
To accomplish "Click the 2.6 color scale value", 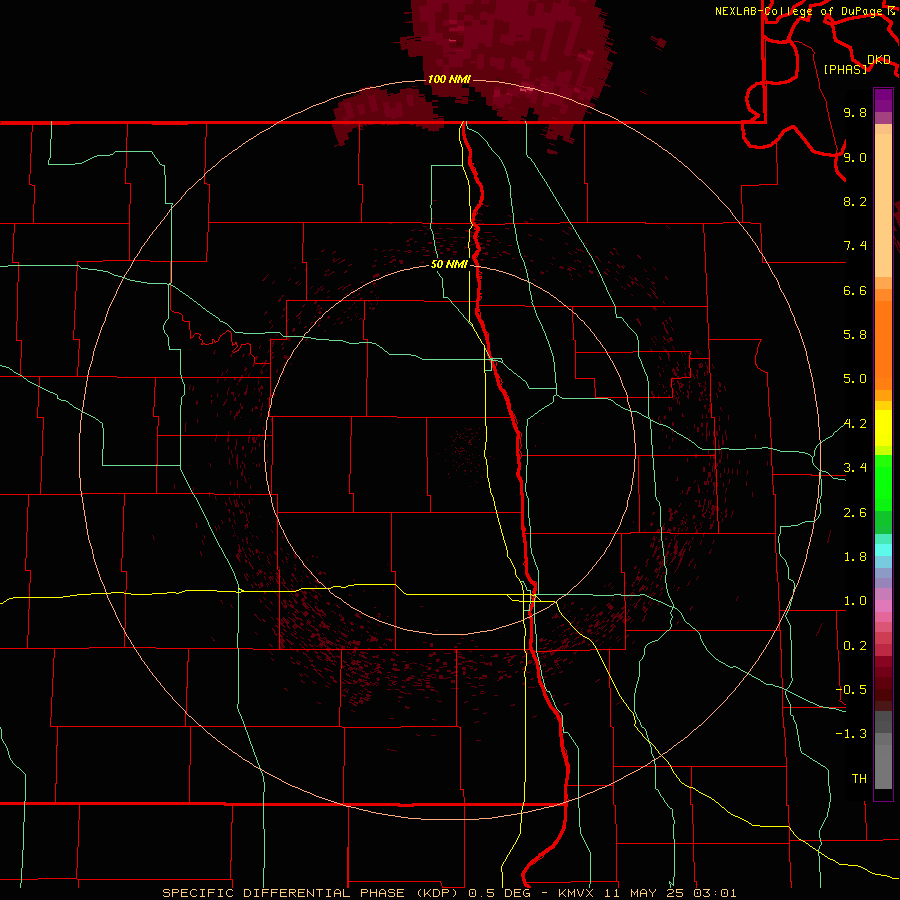I will pyautogui.click(x=855, y=513).
